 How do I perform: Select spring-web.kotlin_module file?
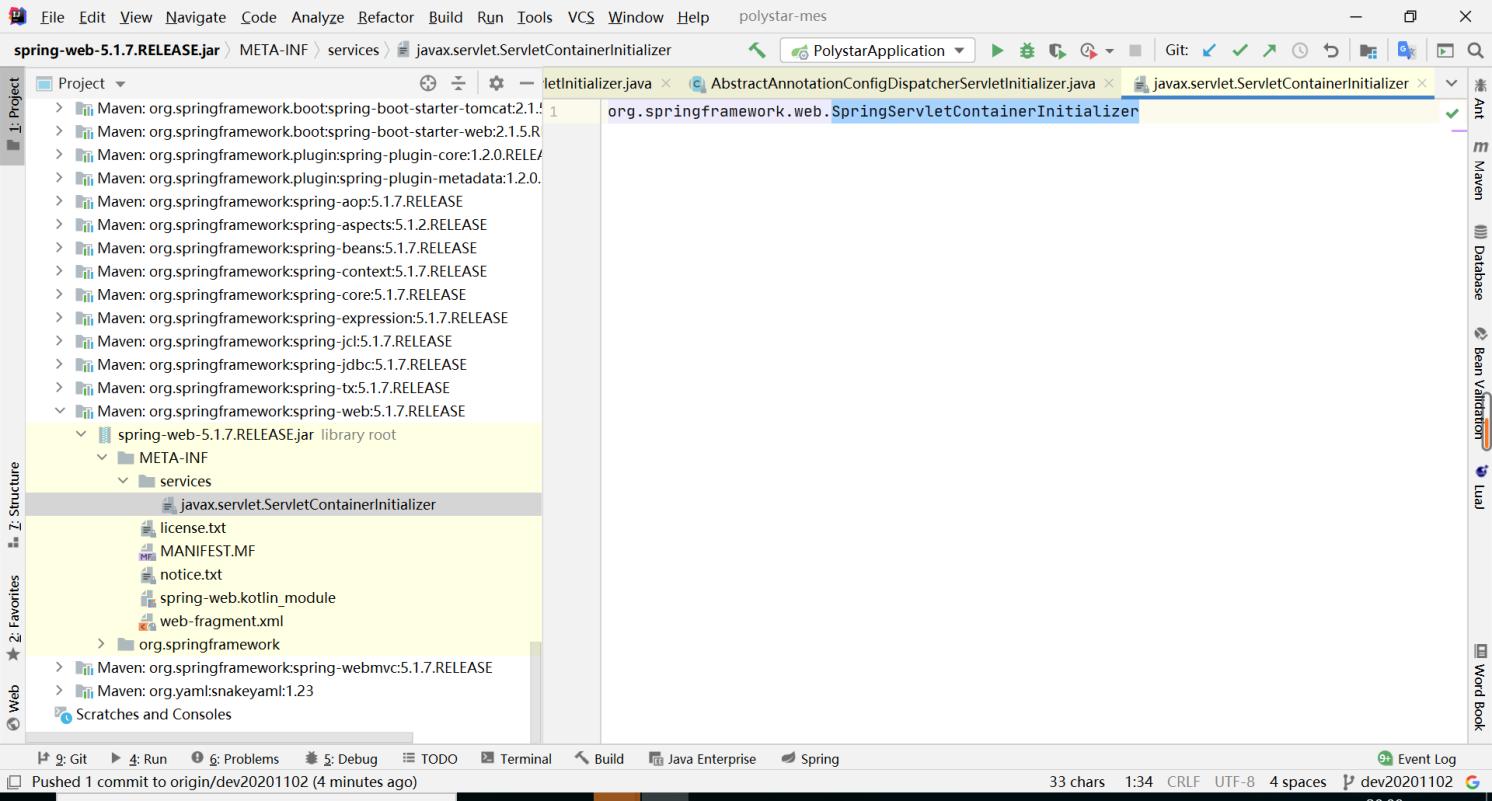(247, 598)
